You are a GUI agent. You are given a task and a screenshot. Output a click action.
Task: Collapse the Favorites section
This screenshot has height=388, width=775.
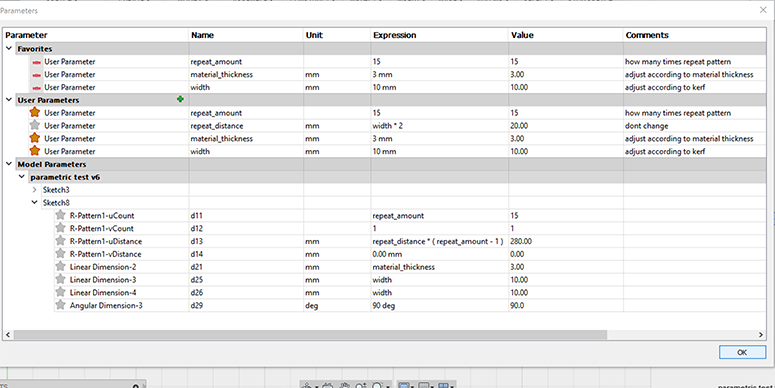(x=9, y=49)
